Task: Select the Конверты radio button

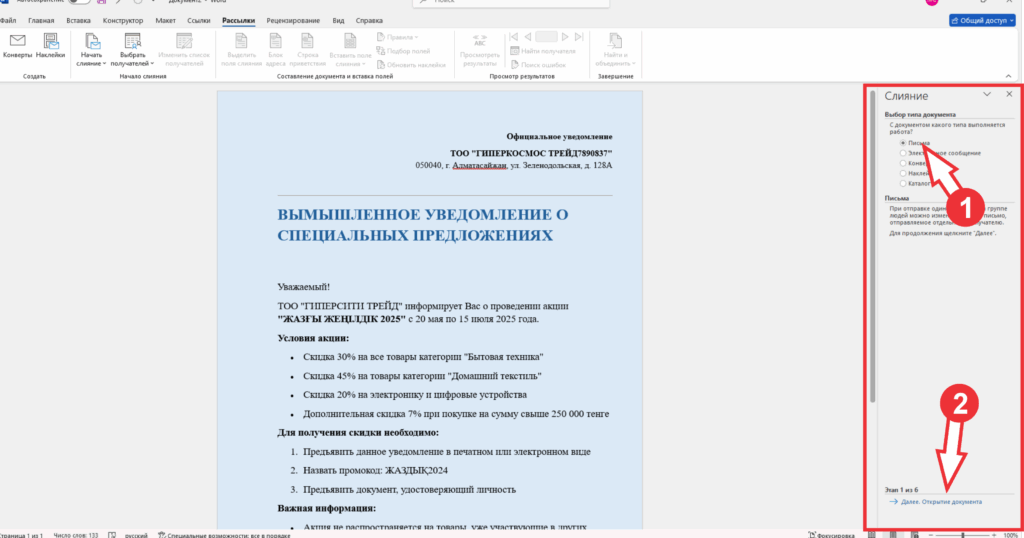Action: (903, 163)
